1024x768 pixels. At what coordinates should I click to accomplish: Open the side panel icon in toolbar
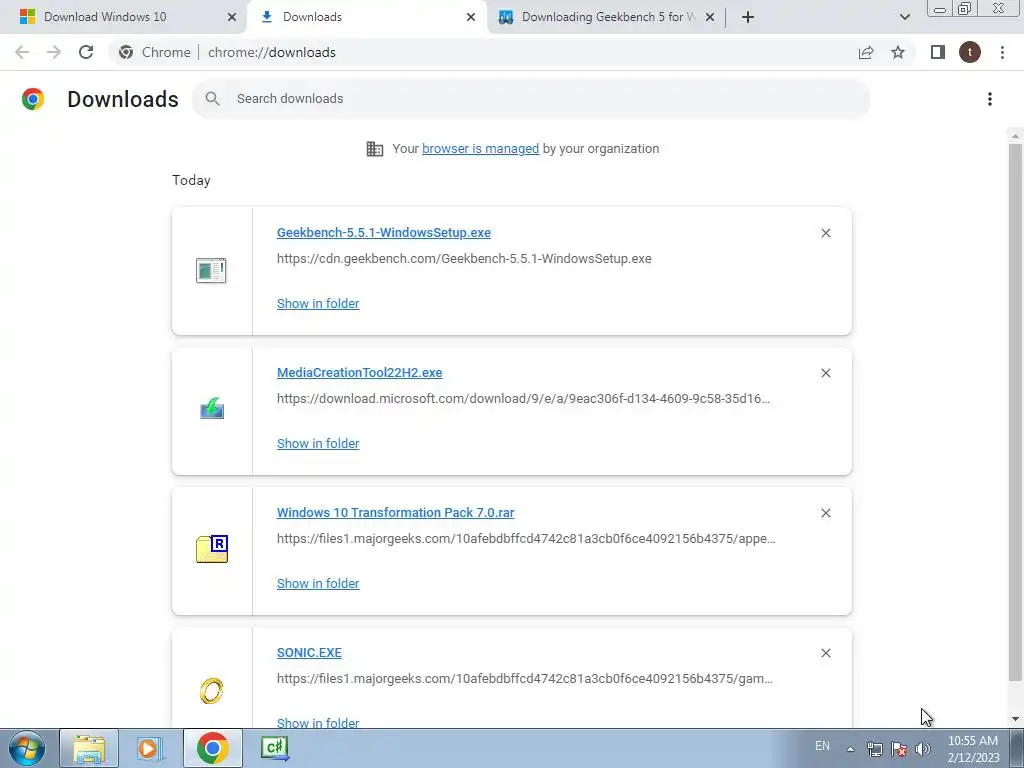pos(938,52)
